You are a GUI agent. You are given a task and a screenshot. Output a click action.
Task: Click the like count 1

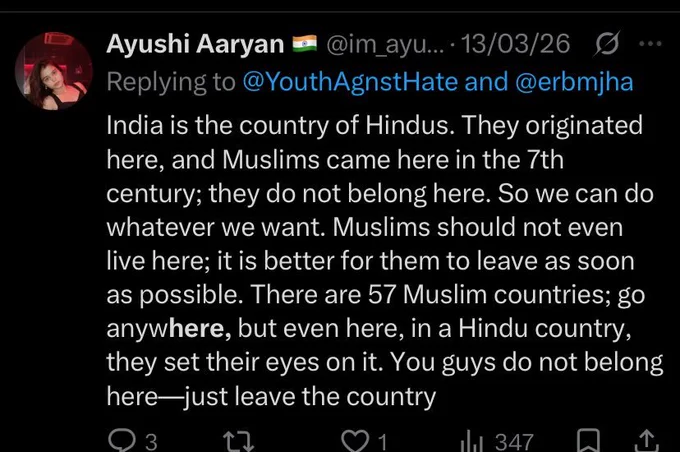coord(382,442)
